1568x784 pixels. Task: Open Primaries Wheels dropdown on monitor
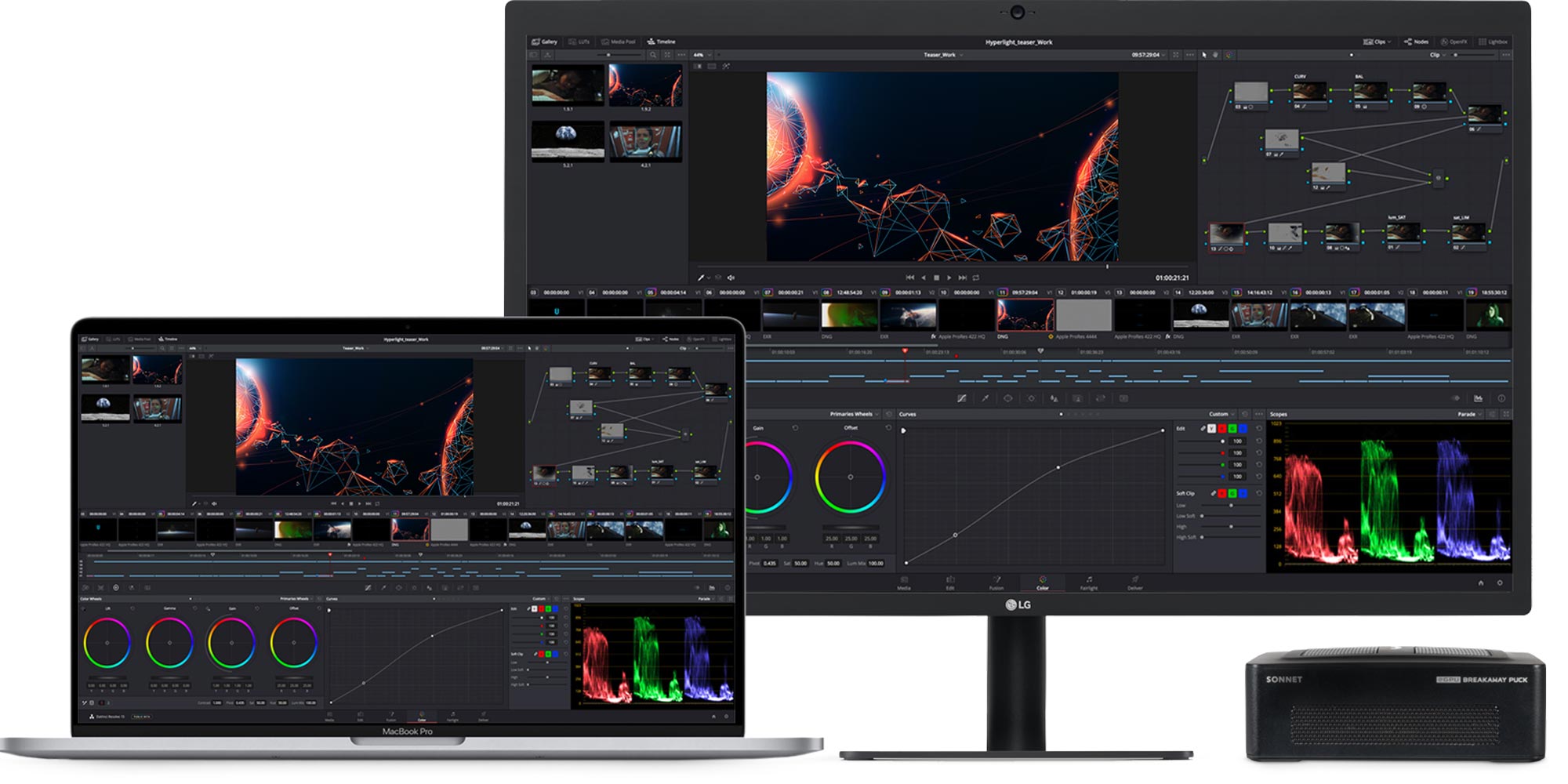(855, 414)
